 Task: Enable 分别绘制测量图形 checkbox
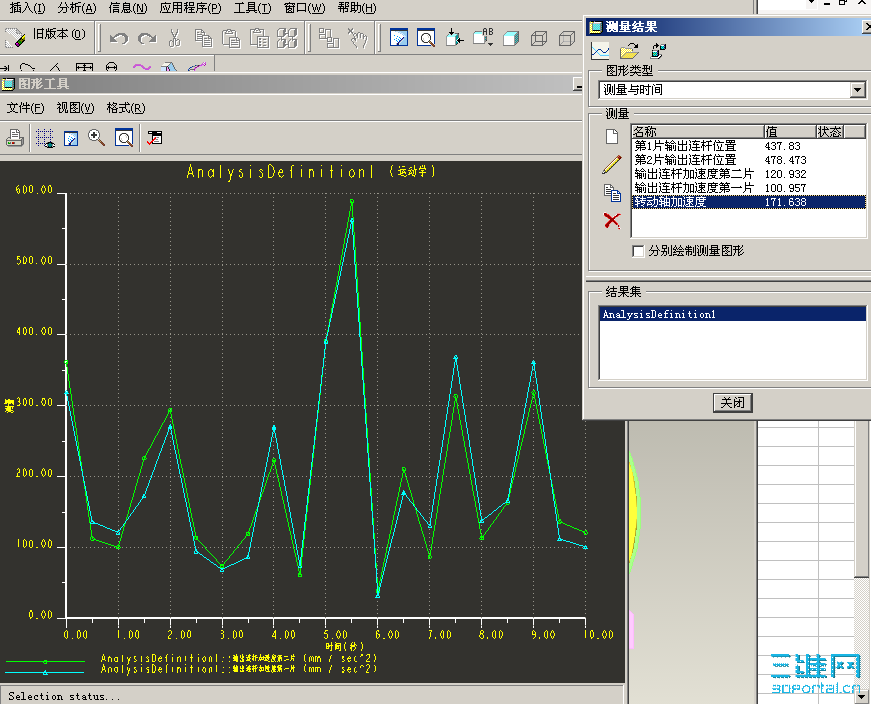tap(639, 251)
